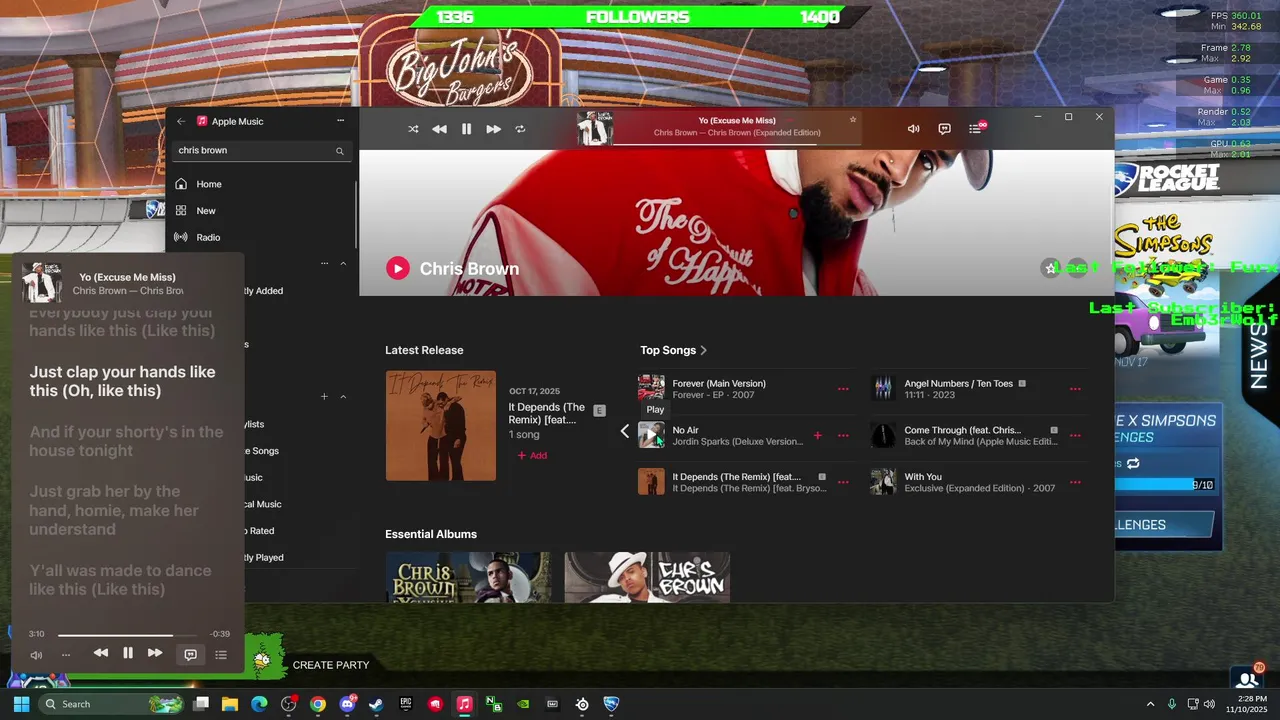This screenshot has height=720, width=1280.
Task: Open the Windows Start menu
Action: 21,704
